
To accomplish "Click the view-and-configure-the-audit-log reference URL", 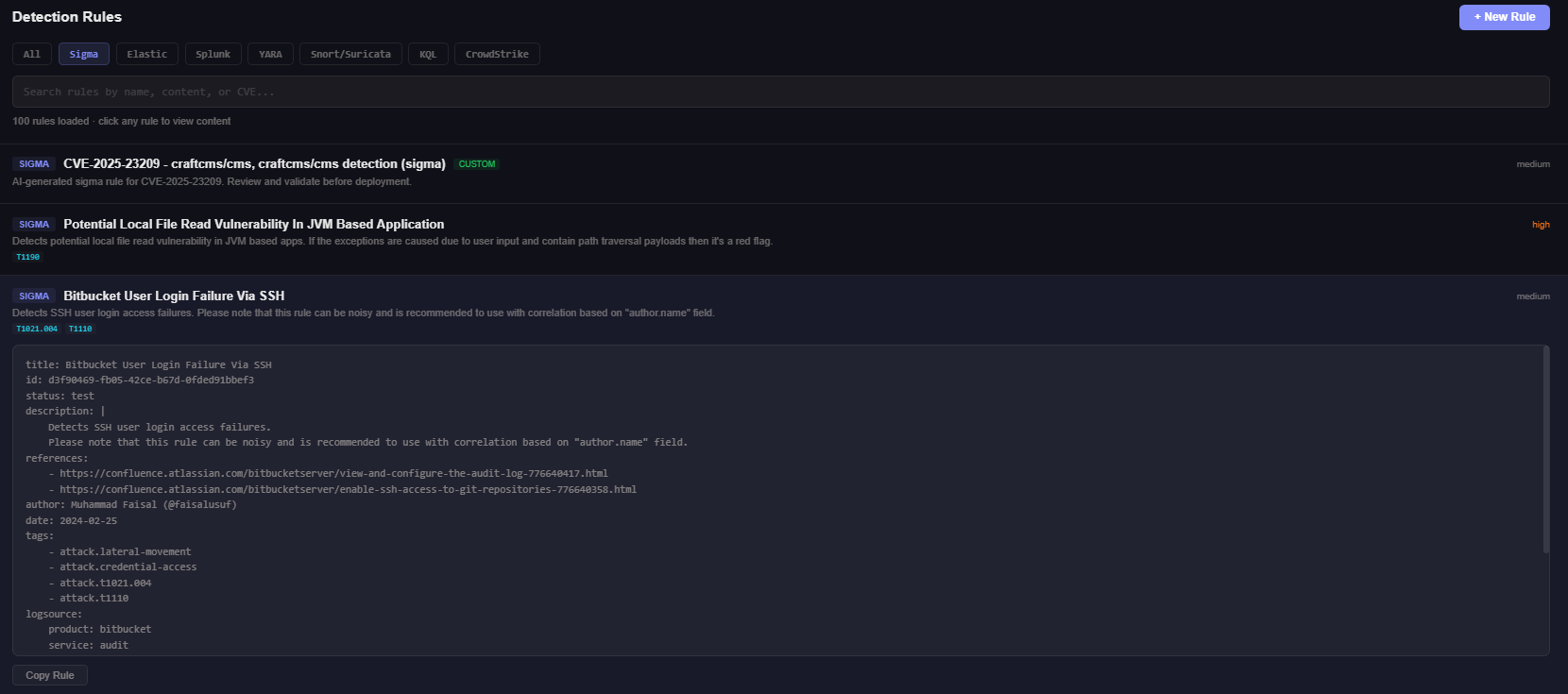I will click(x=333, y=473).
